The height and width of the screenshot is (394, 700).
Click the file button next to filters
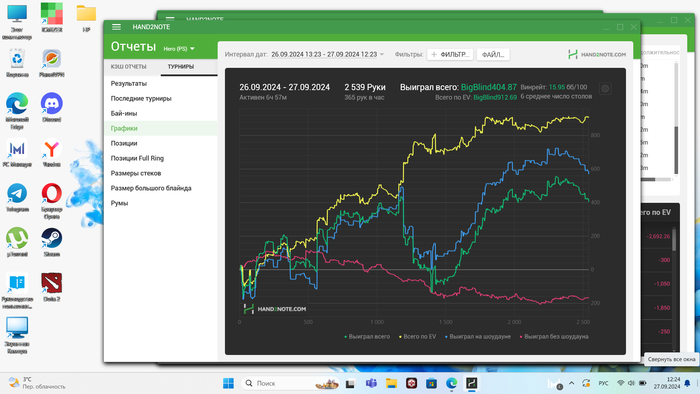pyautogui.click(x=493, y=54)
